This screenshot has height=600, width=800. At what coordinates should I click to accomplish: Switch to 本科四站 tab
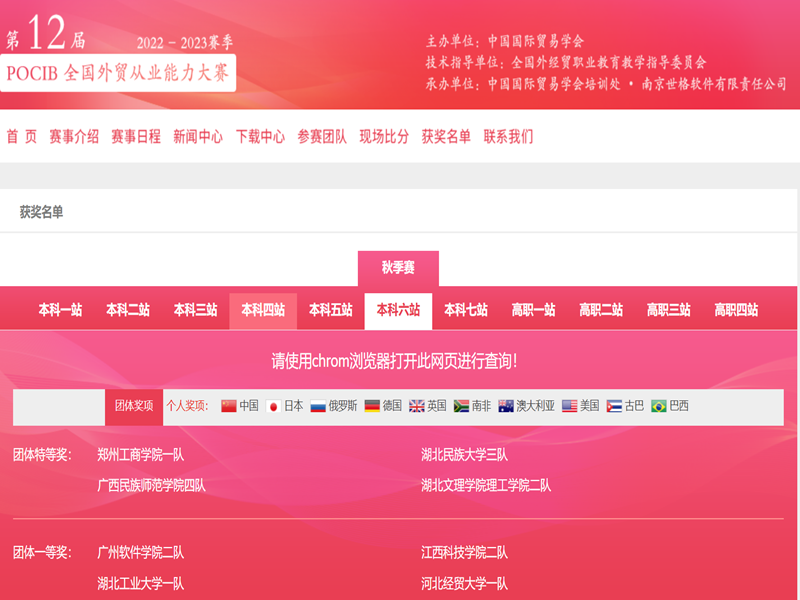[x=263, y=310]
